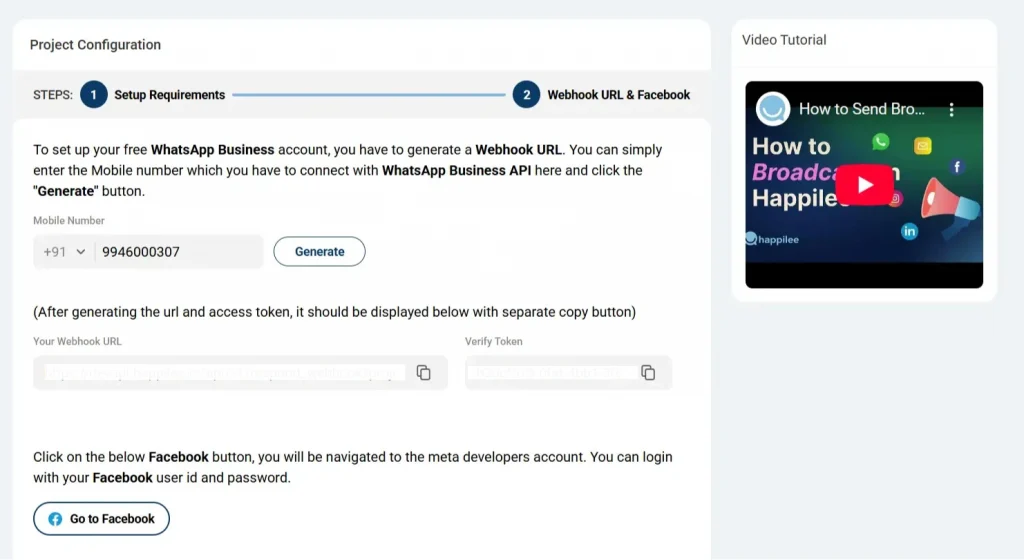The width and height of the screenshot is (1024, 560).
Task: Go to the Setup Requirements step
Action: 169,95
